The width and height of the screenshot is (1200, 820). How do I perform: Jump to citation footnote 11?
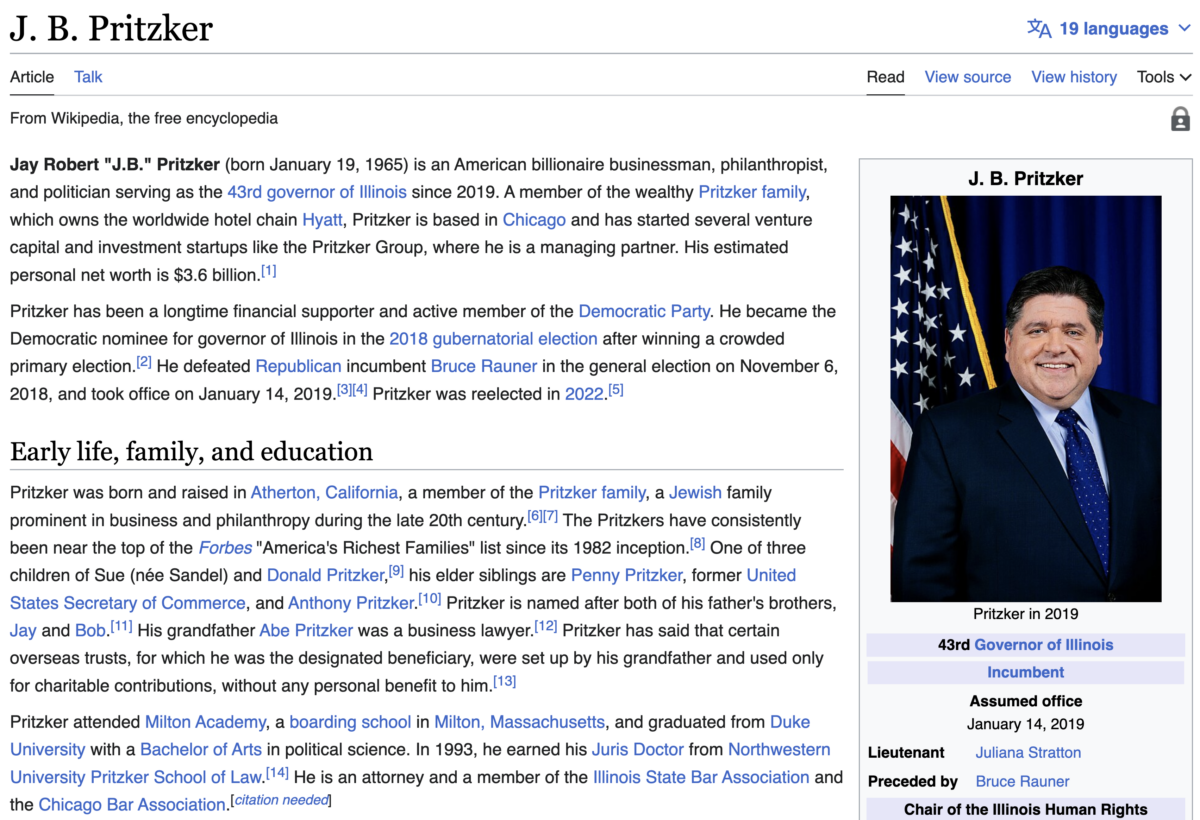pyautogui.click(x=122, y=626)
